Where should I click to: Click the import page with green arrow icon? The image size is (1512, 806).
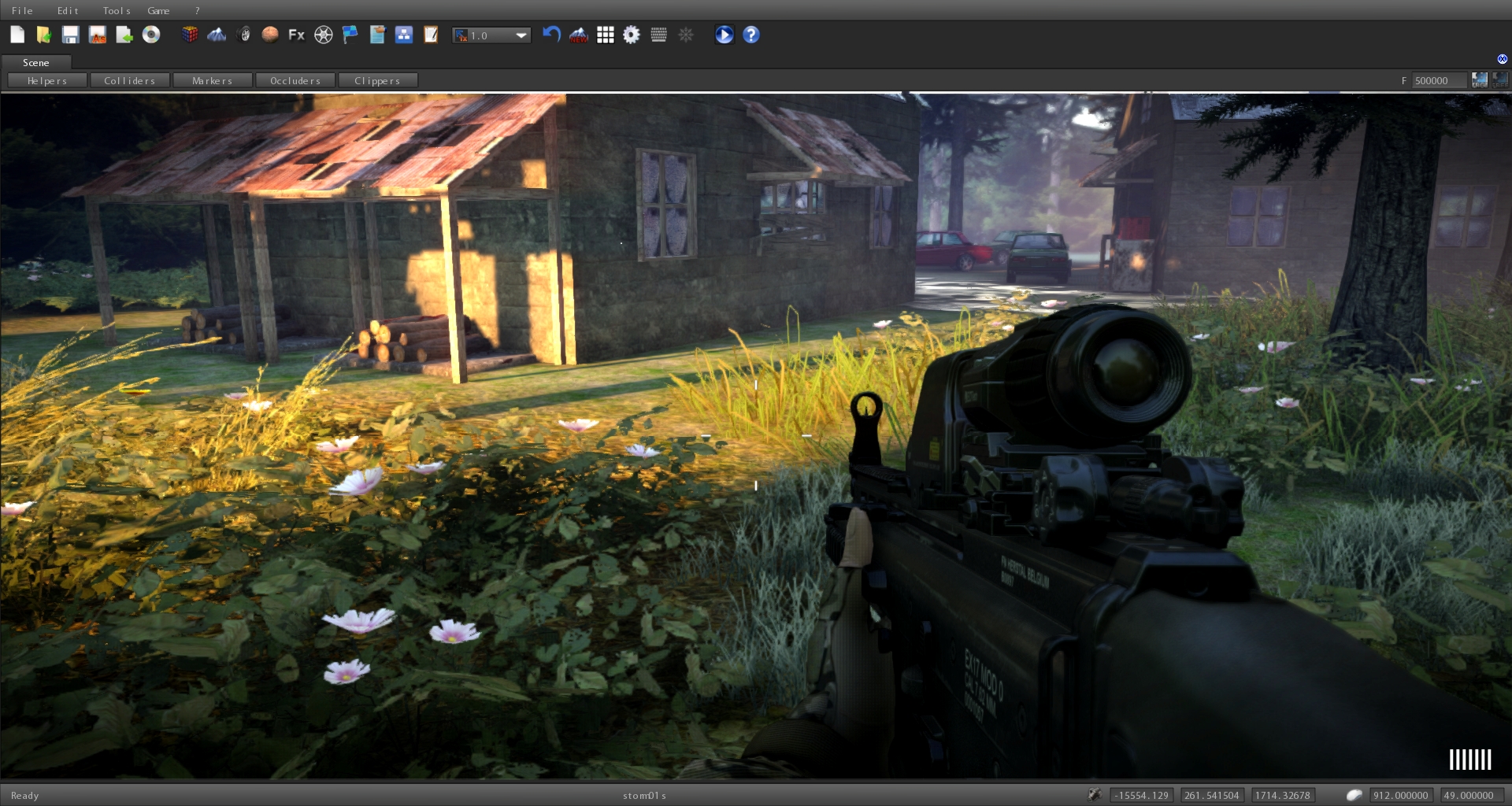[x=124, y=35]
